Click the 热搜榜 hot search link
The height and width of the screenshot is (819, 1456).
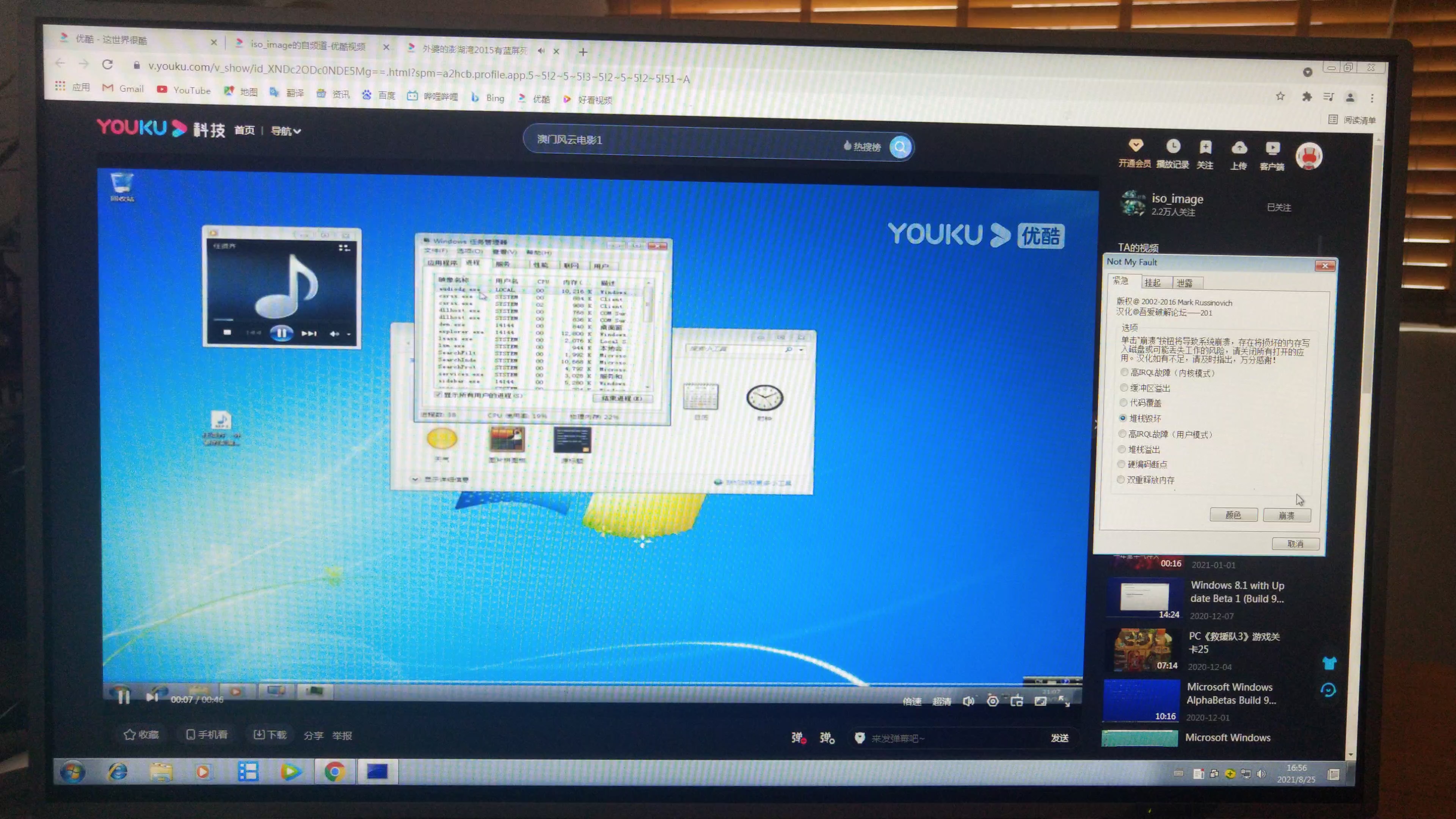tap(862, 146)
